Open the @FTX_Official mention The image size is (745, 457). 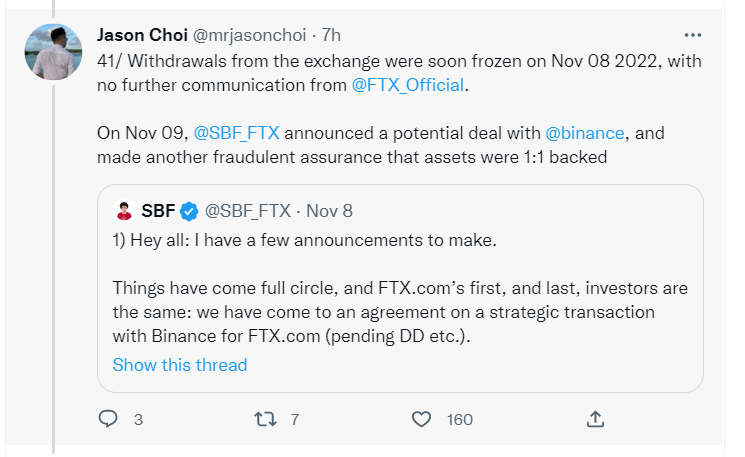point(408,84)
